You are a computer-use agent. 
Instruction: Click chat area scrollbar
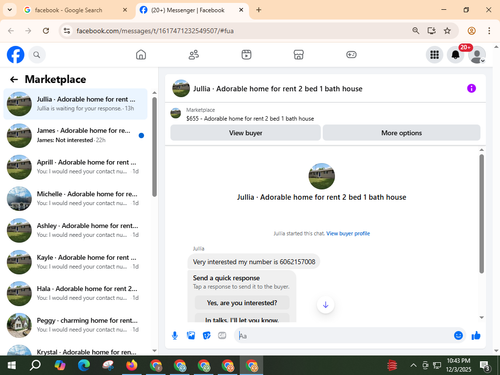pos(481,213)
